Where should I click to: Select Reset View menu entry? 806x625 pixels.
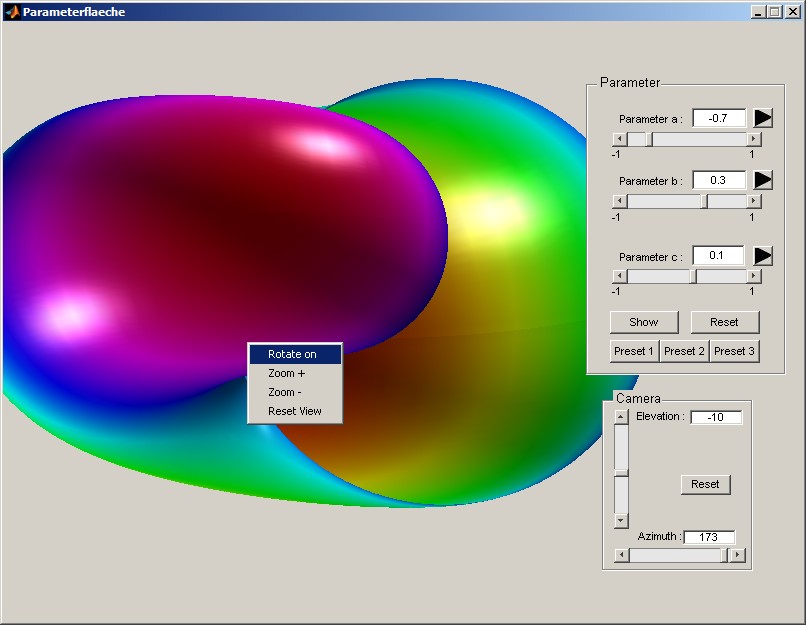[295, 411]
